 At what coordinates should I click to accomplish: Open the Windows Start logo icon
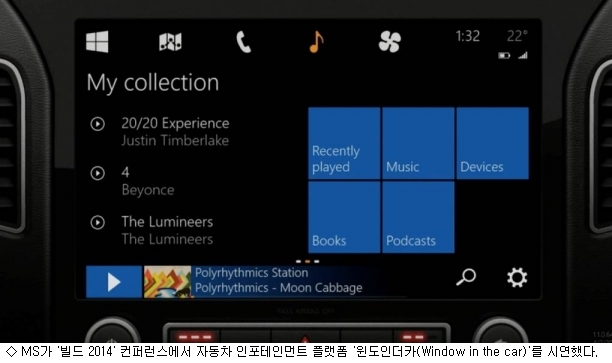pyautogui.click(x=97, y=41)
